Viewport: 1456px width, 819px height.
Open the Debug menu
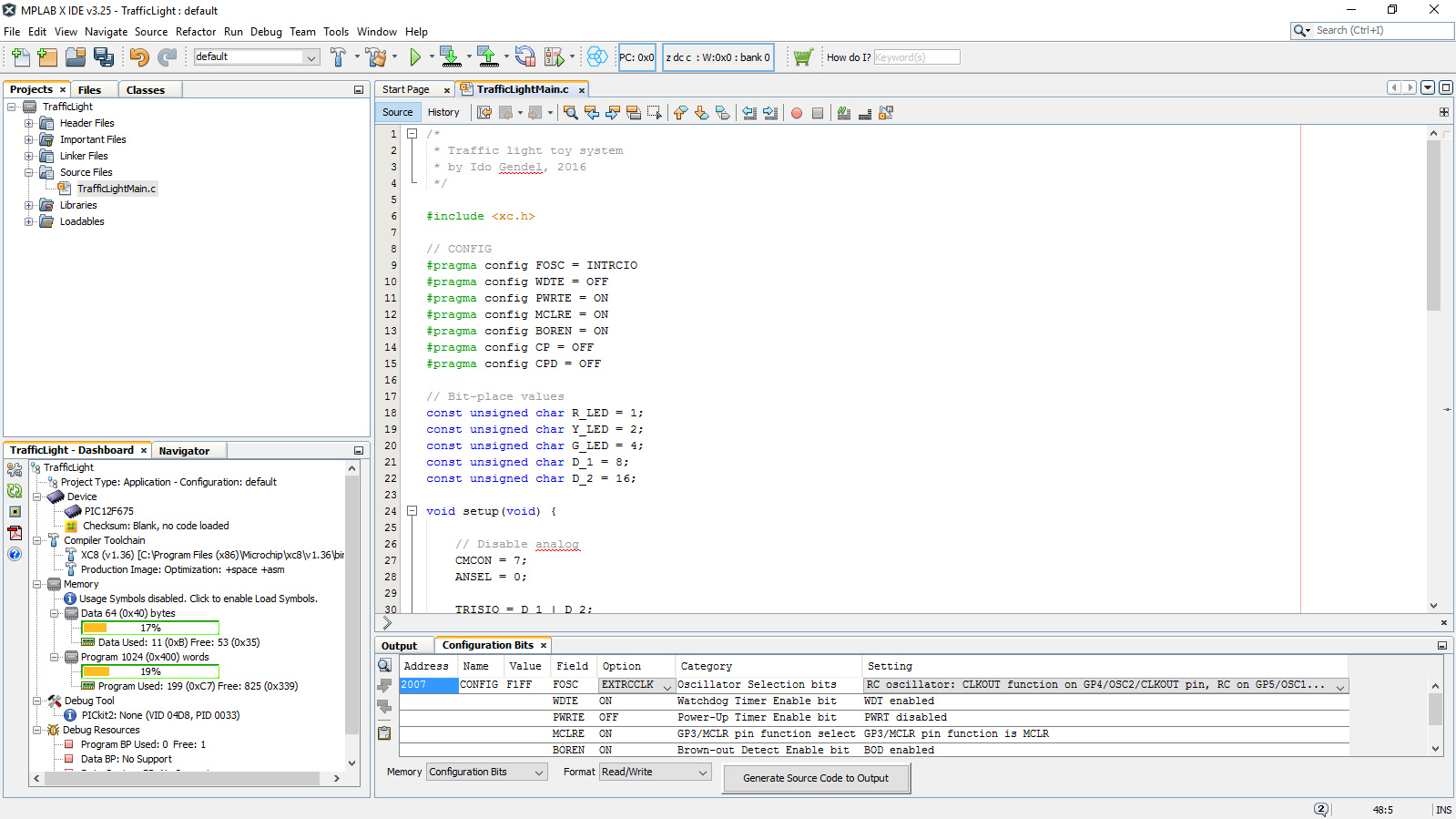coord(266,32)
